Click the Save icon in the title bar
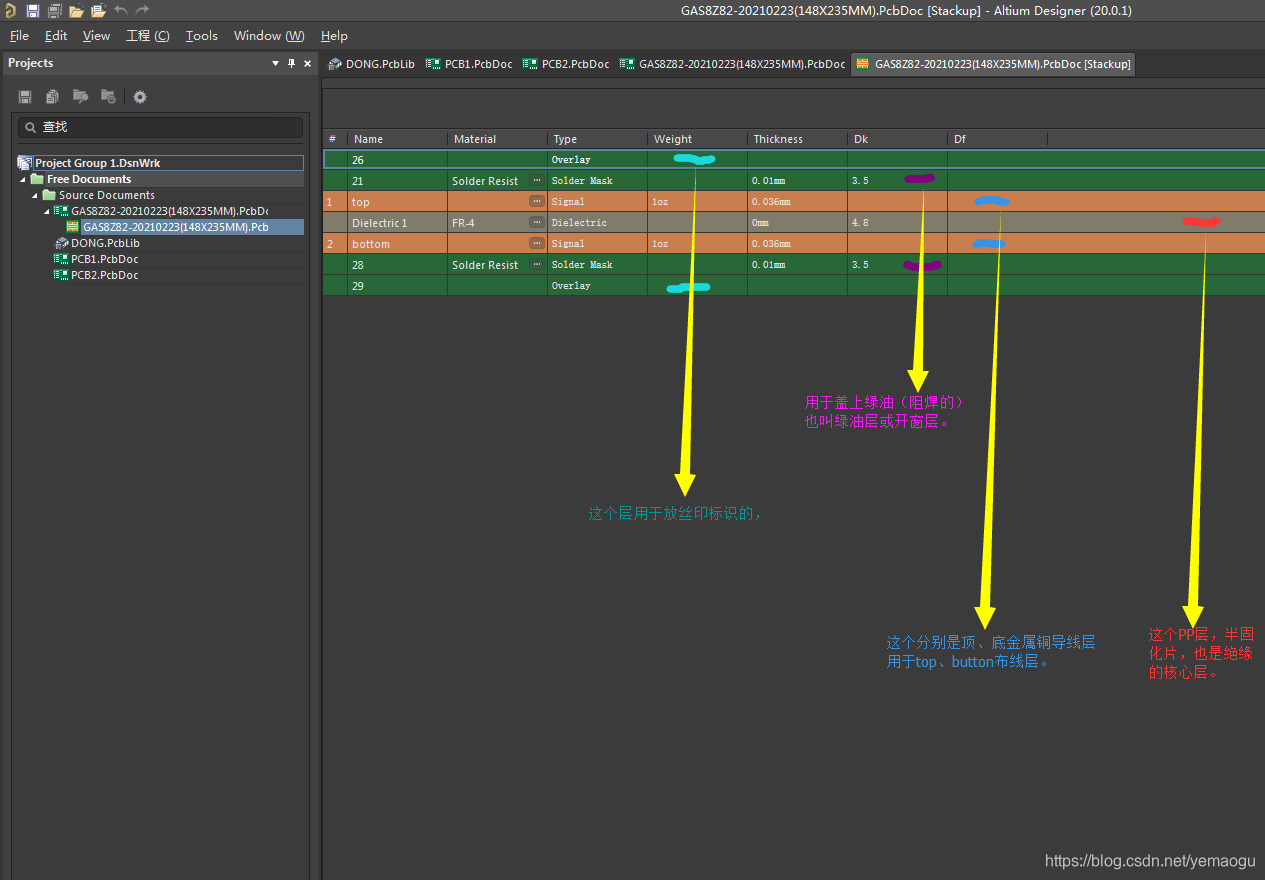 [32, 10]
